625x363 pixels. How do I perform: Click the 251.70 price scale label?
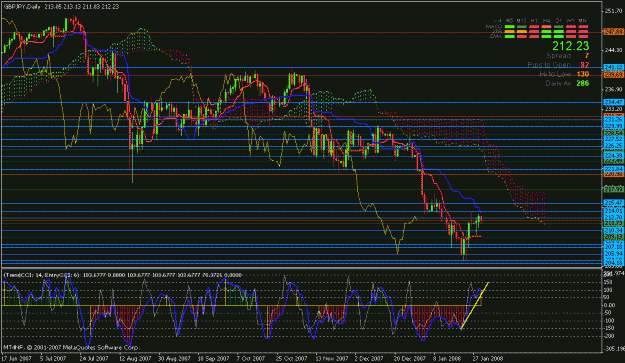[613, 11]
